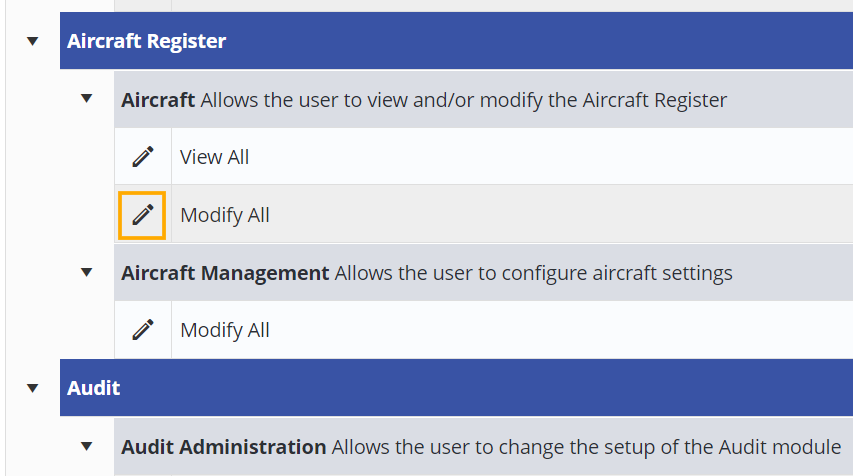
Task: Click the bold Aircraft group name
Action: [158, 100]
